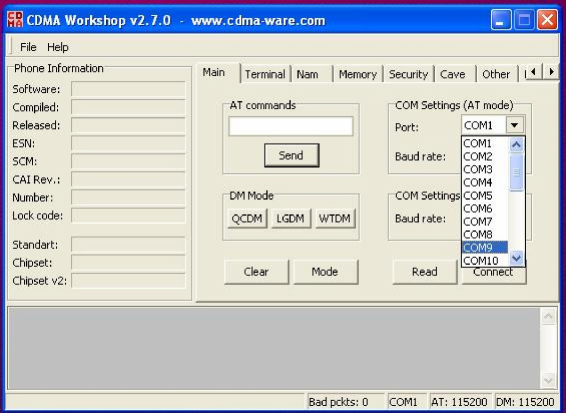Click the Released field

[128, 125]
